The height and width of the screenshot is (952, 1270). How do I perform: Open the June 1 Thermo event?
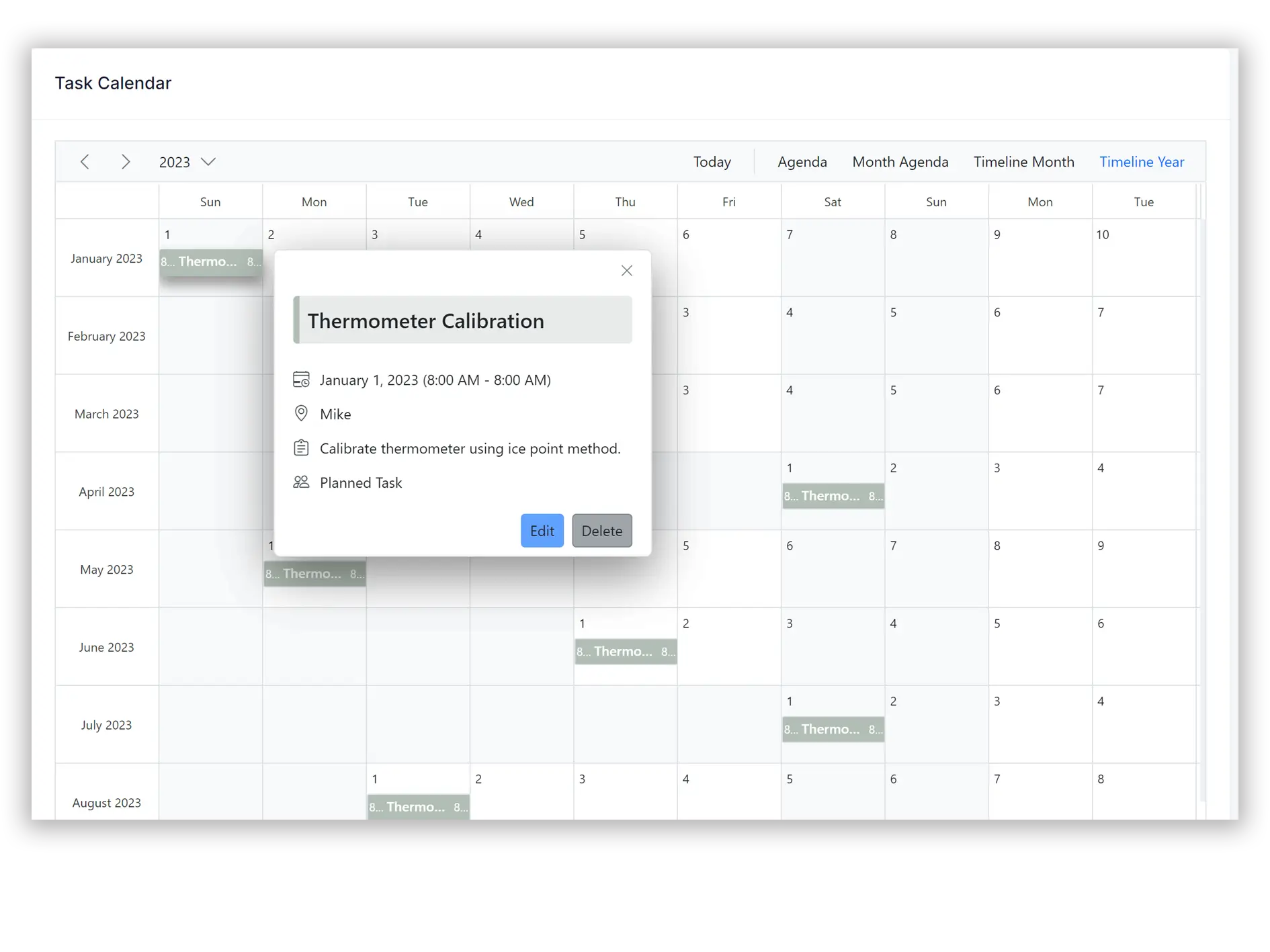coord(626,651)
